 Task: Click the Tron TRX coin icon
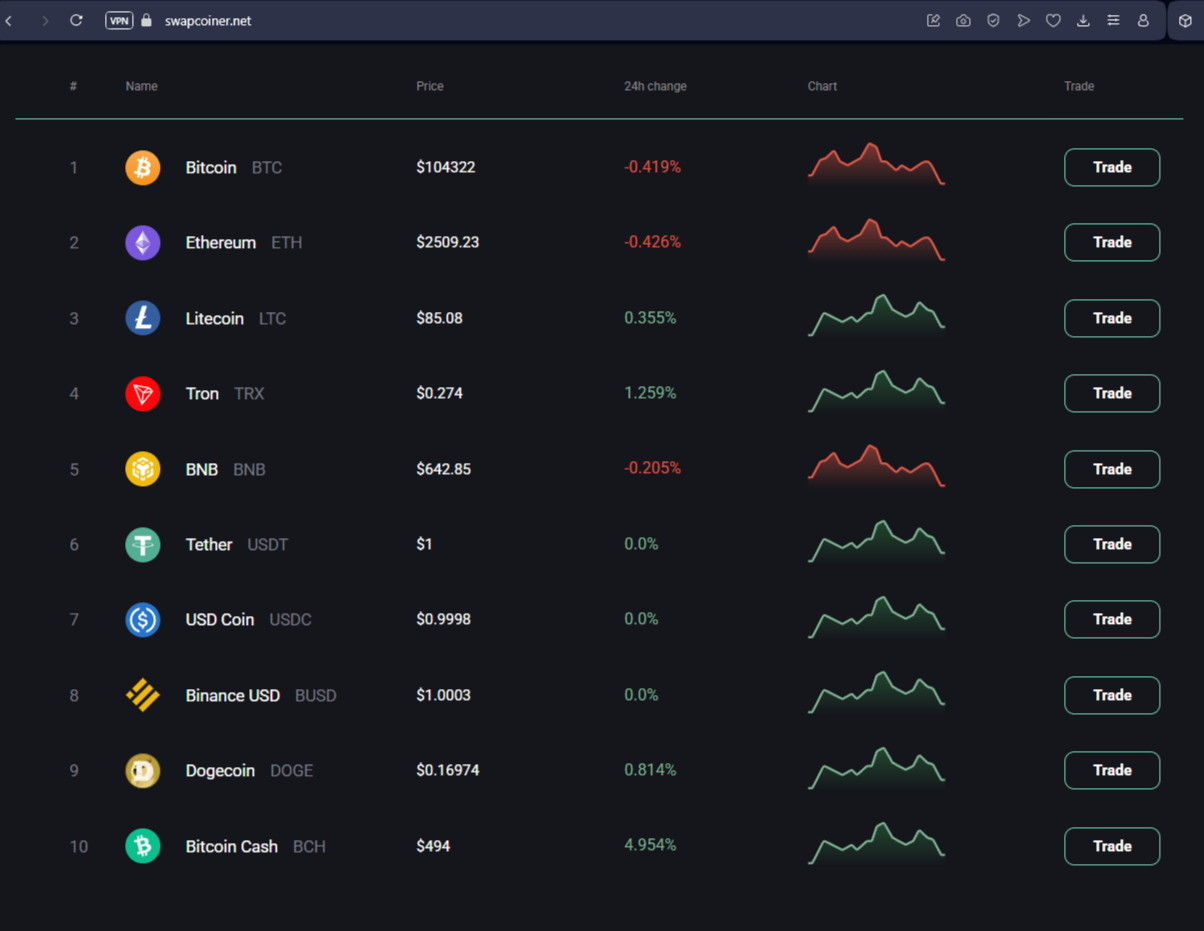(x=142, y=393)
